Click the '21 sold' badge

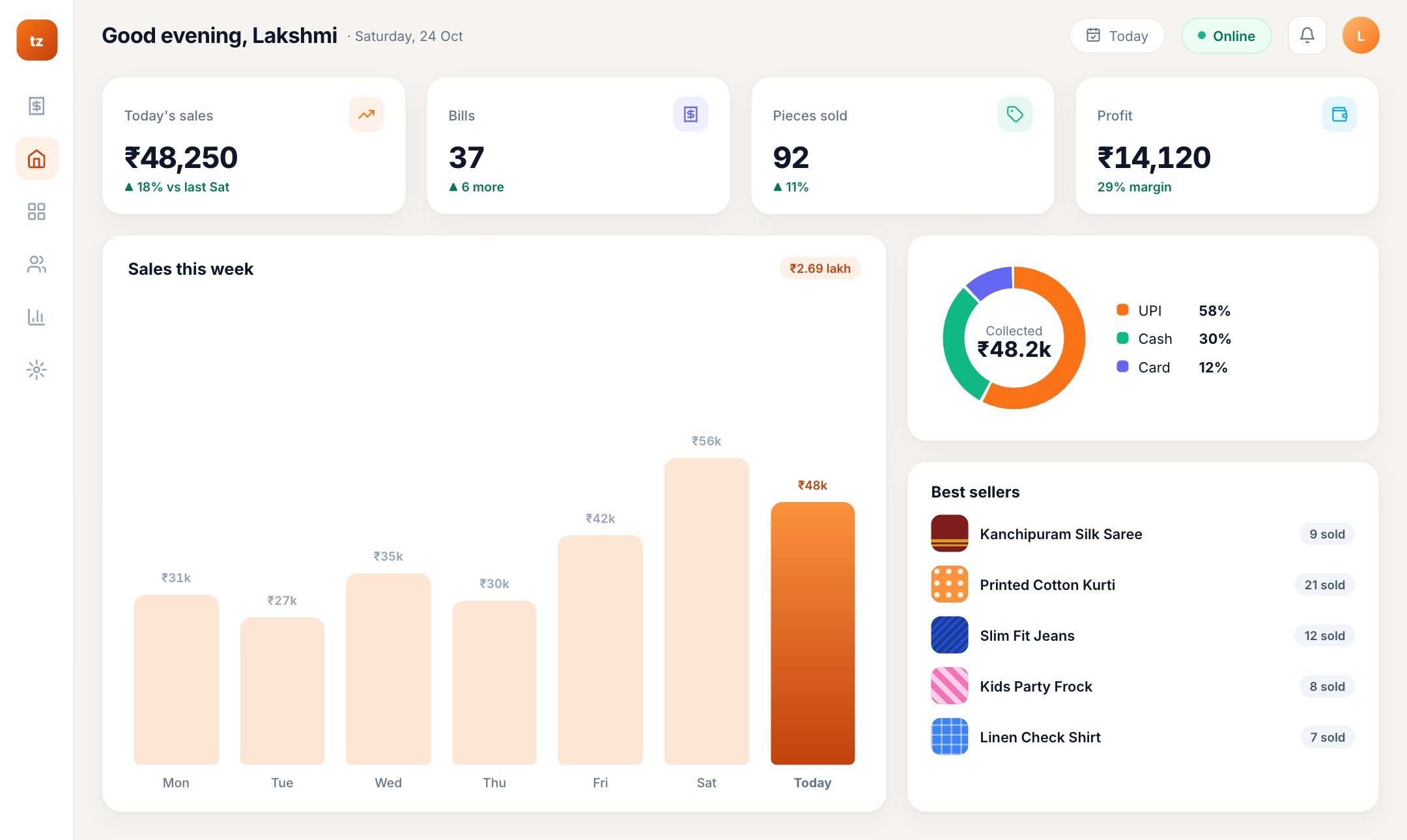pos(1324,585)
